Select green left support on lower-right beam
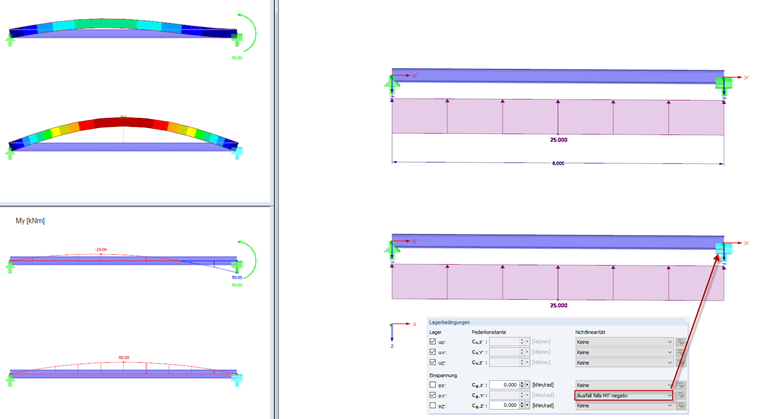Screen dimensions: 760x419 392,251
